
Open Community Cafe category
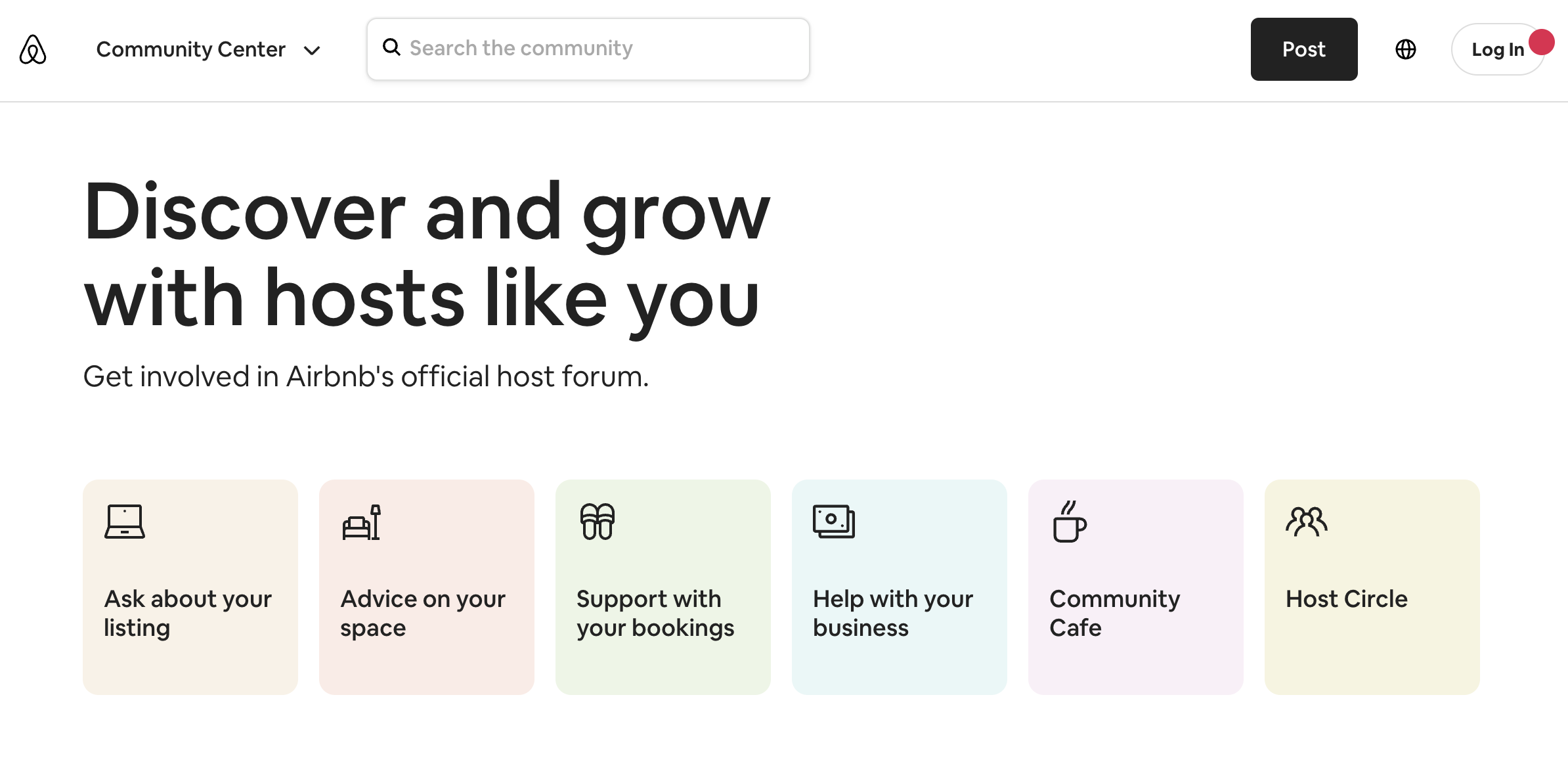coord(1136,587)
